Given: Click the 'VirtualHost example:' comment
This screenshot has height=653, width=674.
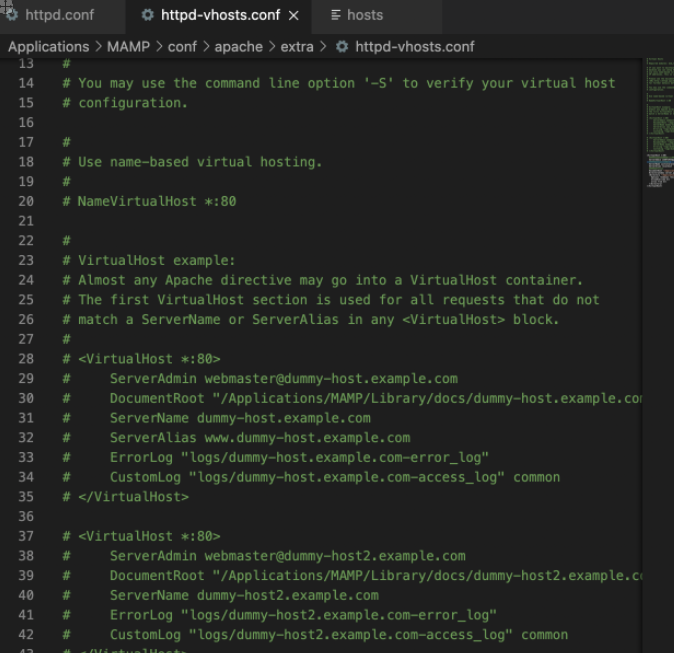Looking at the screenshot, I should 149,261.
